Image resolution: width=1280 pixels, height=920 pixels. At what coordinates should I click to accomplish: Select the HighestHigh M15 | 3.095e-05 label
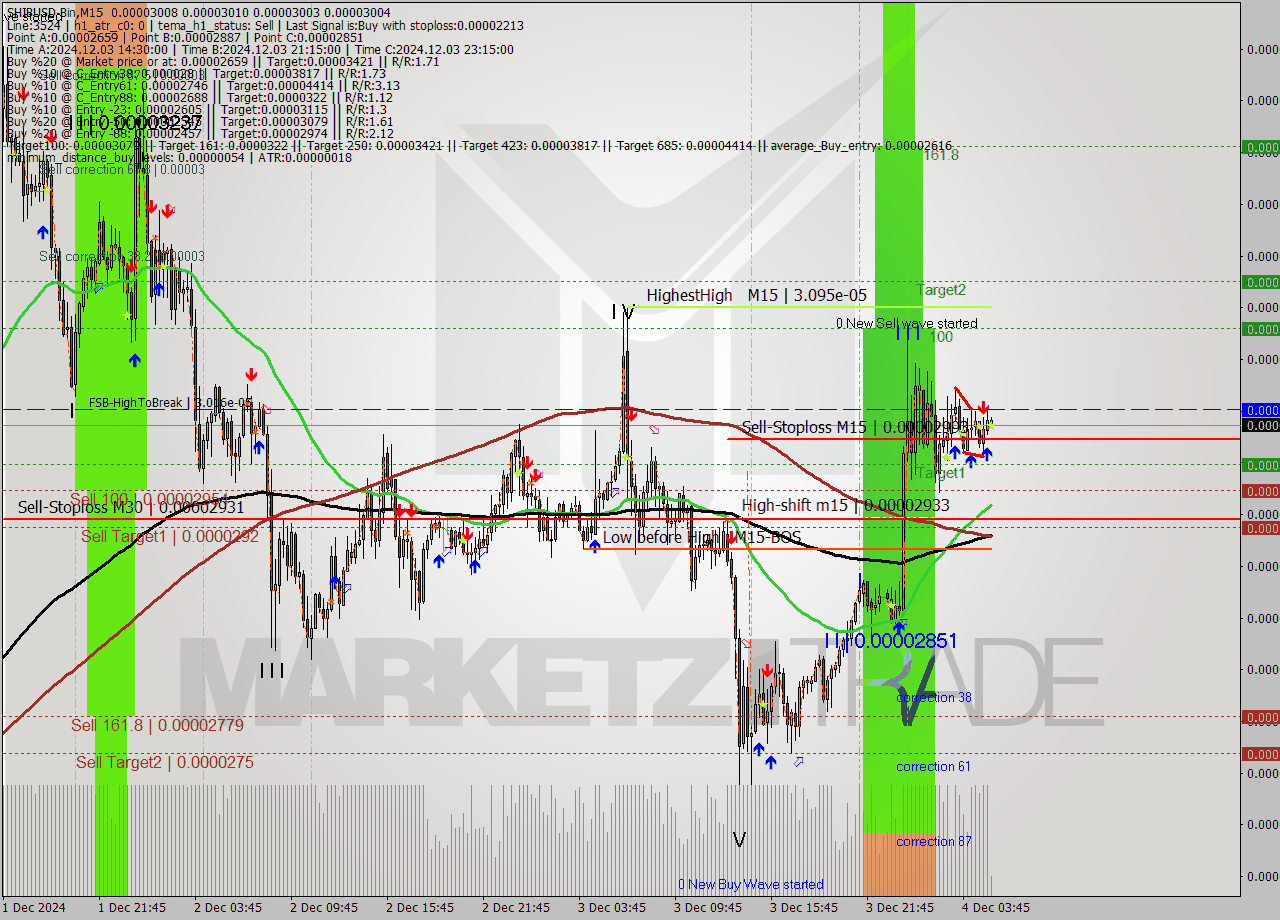pos(756,295)
